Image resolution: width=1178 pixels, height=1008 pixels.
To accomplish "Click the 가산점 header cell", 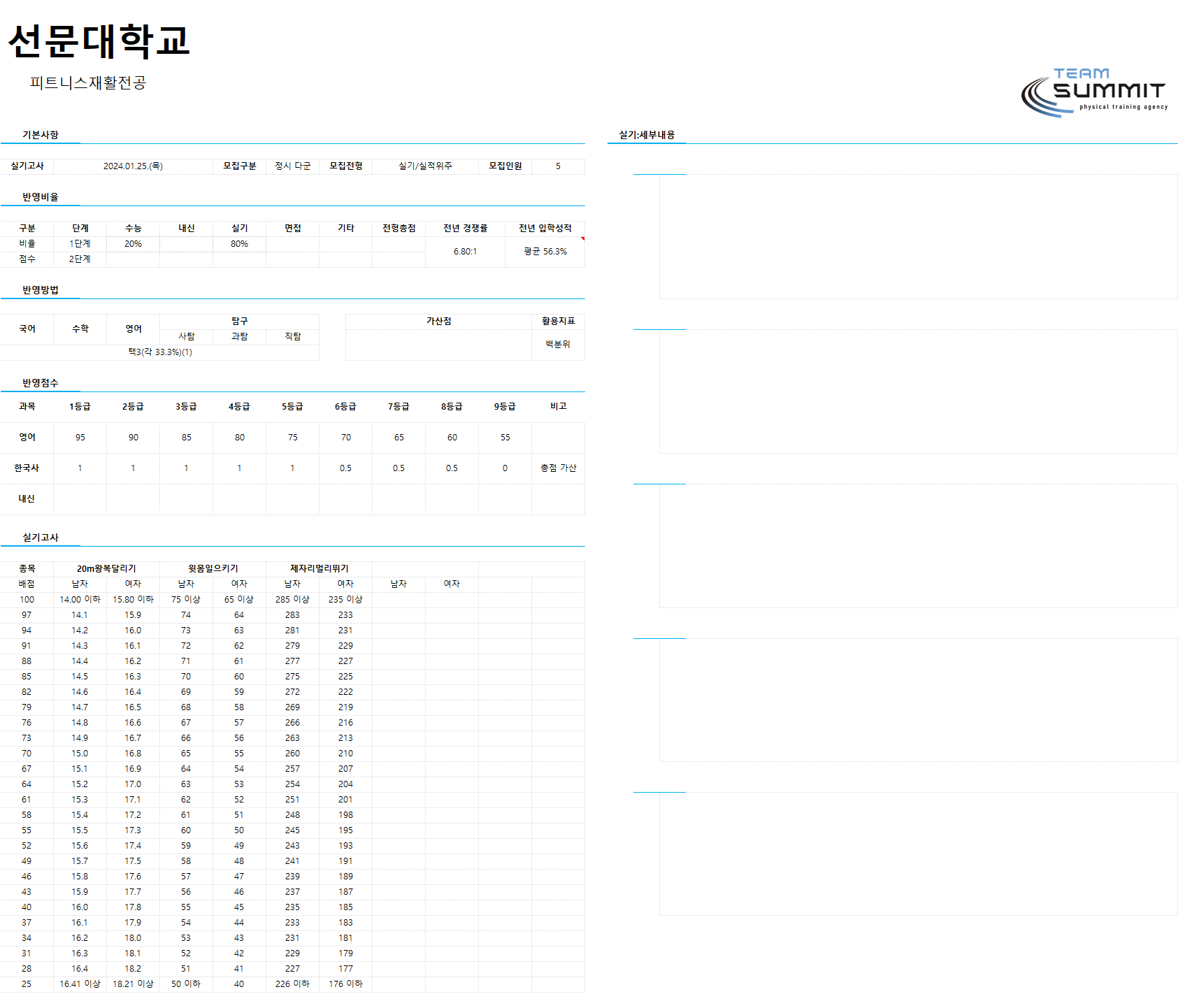I will pos(438,322).
